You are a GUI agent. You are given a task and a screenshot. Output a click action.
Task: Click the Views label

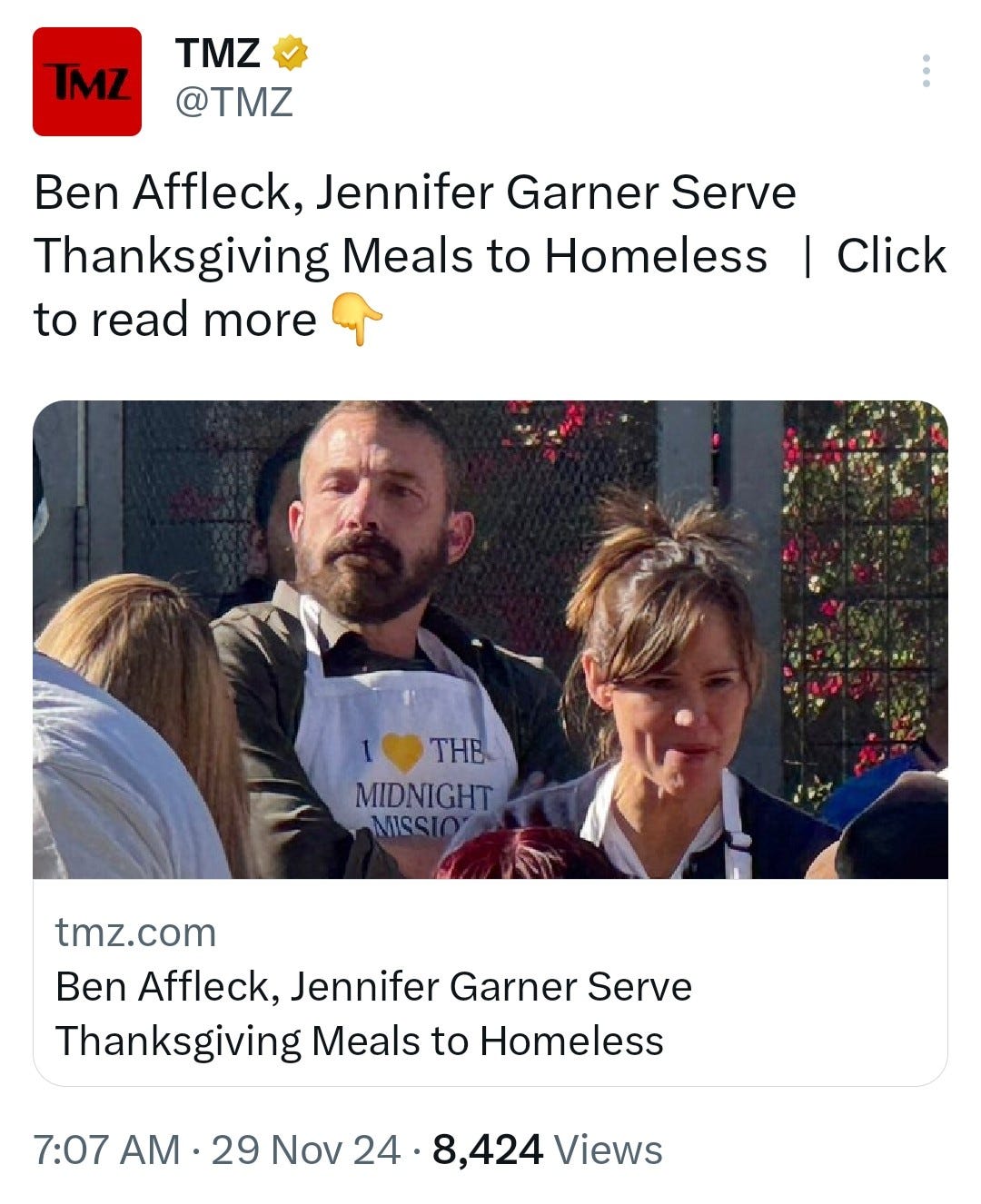pyautogui.click(x=609, y=1150)
